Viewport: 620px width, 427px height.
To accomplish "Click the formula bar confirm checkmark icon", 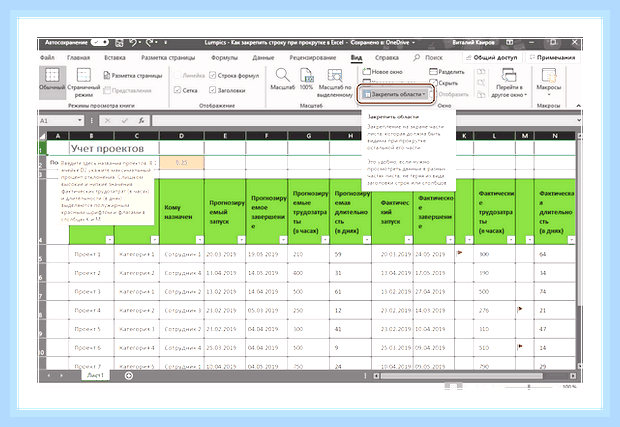I will point(125,121).
